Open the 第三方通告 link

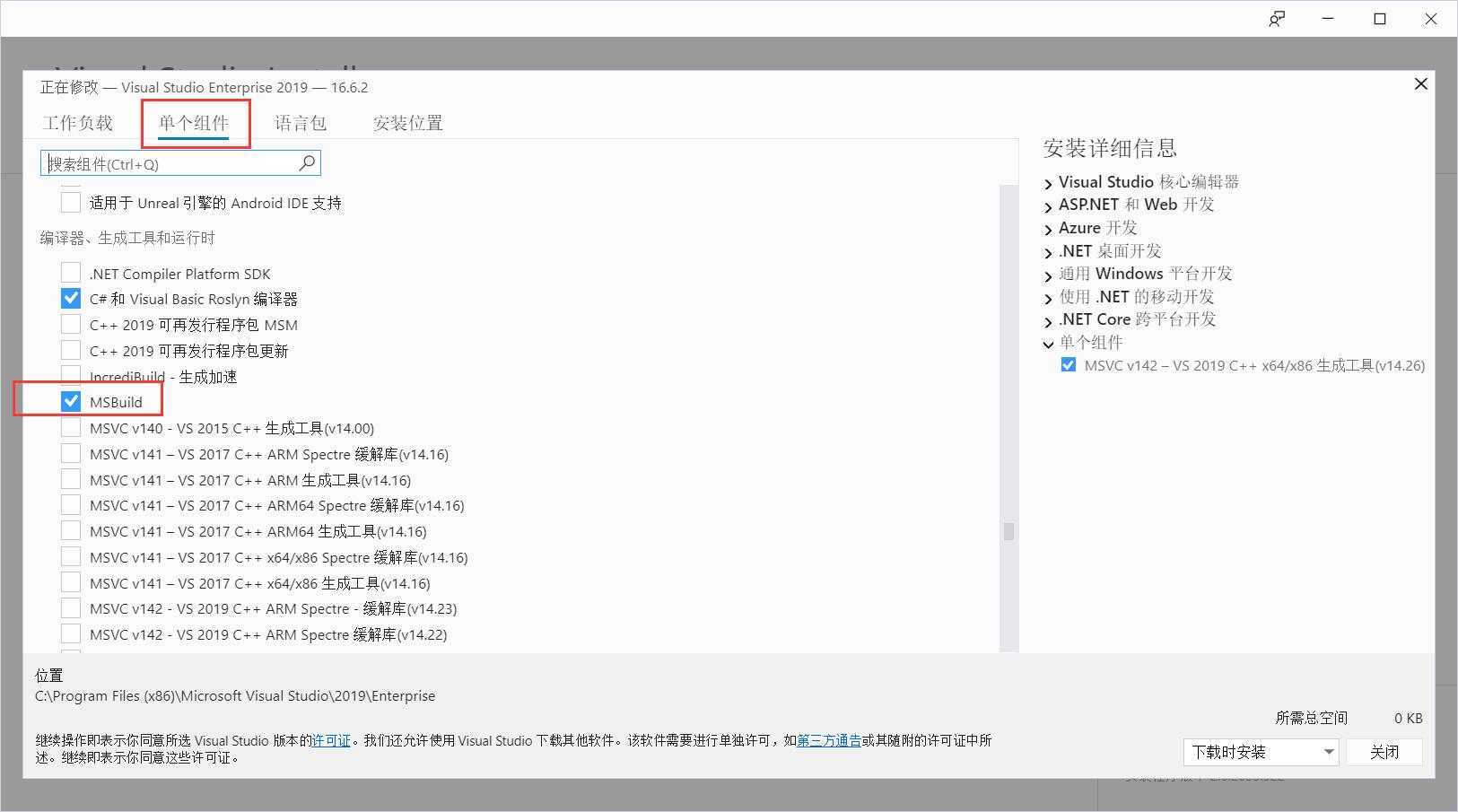click(x=829, y=740)
